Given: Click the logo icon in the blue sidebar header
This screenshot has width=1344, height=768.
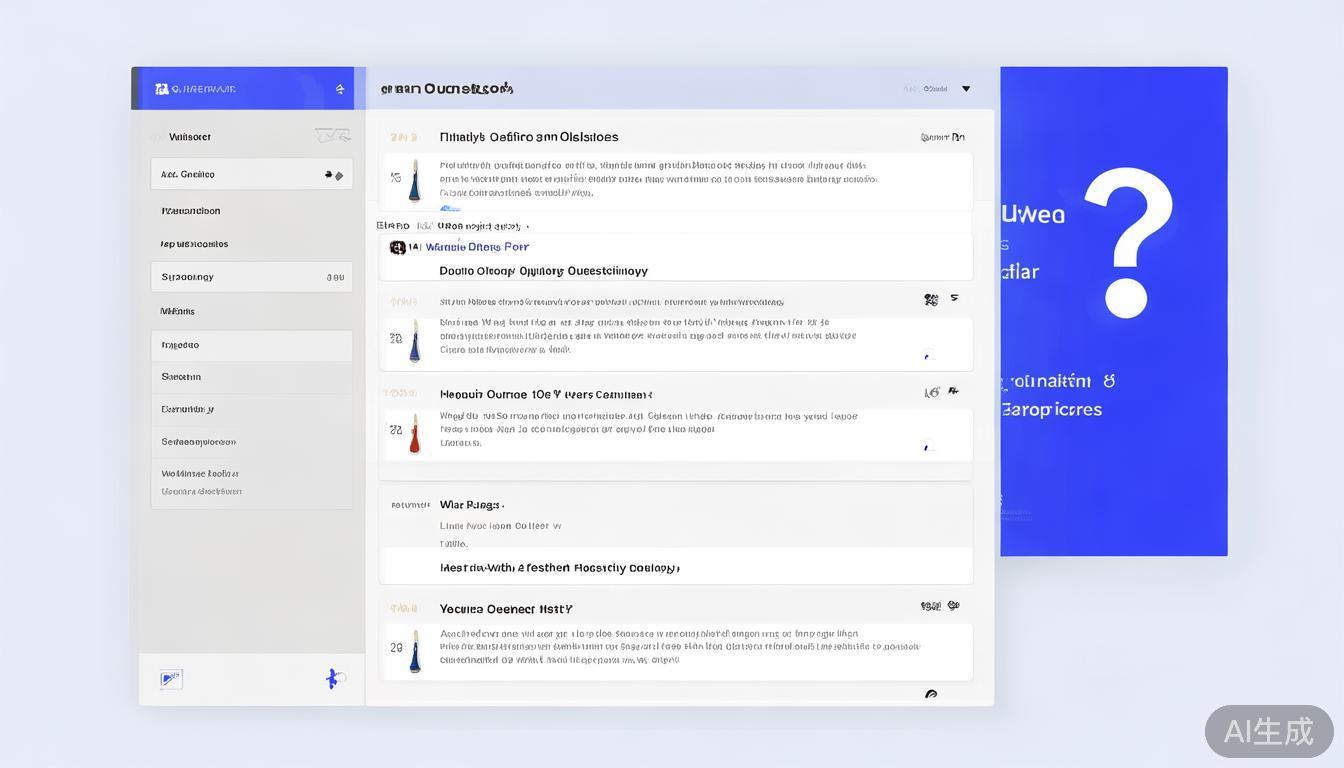Looking at the screenshot, I should click(162, 89).
